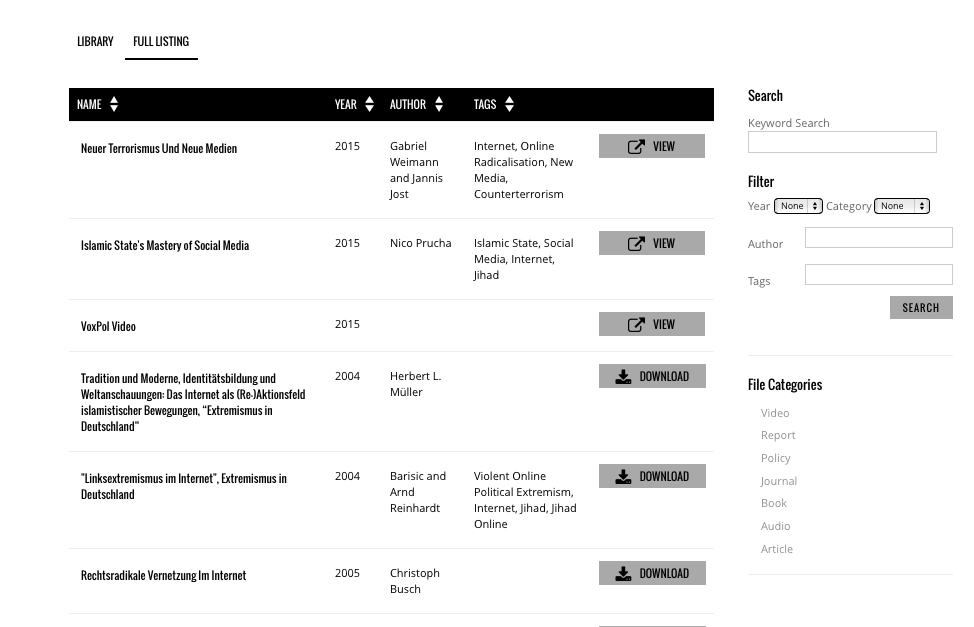
Task: Open the Video file category
Action: pos(775,413)
